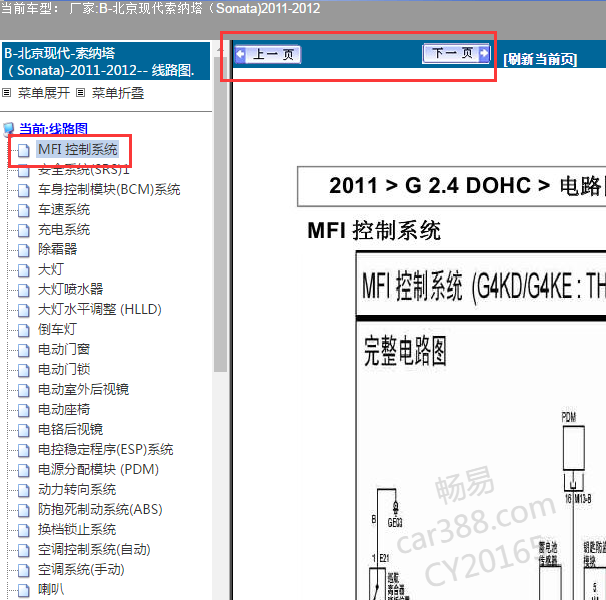The image size is (606, 600).
Task: Open 电控稳定程序(ESP)系统 entry
Action: click(106, 450)
